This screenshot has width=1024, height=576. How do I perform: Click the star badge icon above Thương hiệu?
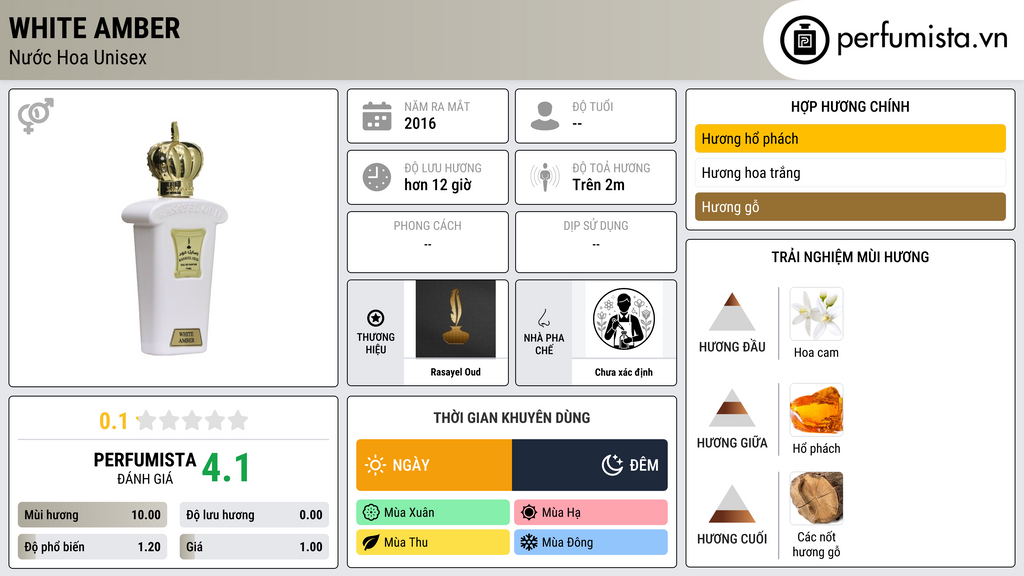376,318
